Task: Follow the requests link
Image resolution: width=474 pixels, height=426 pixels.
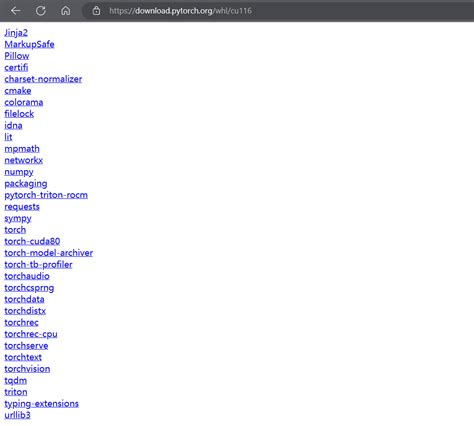Action: 22,207
